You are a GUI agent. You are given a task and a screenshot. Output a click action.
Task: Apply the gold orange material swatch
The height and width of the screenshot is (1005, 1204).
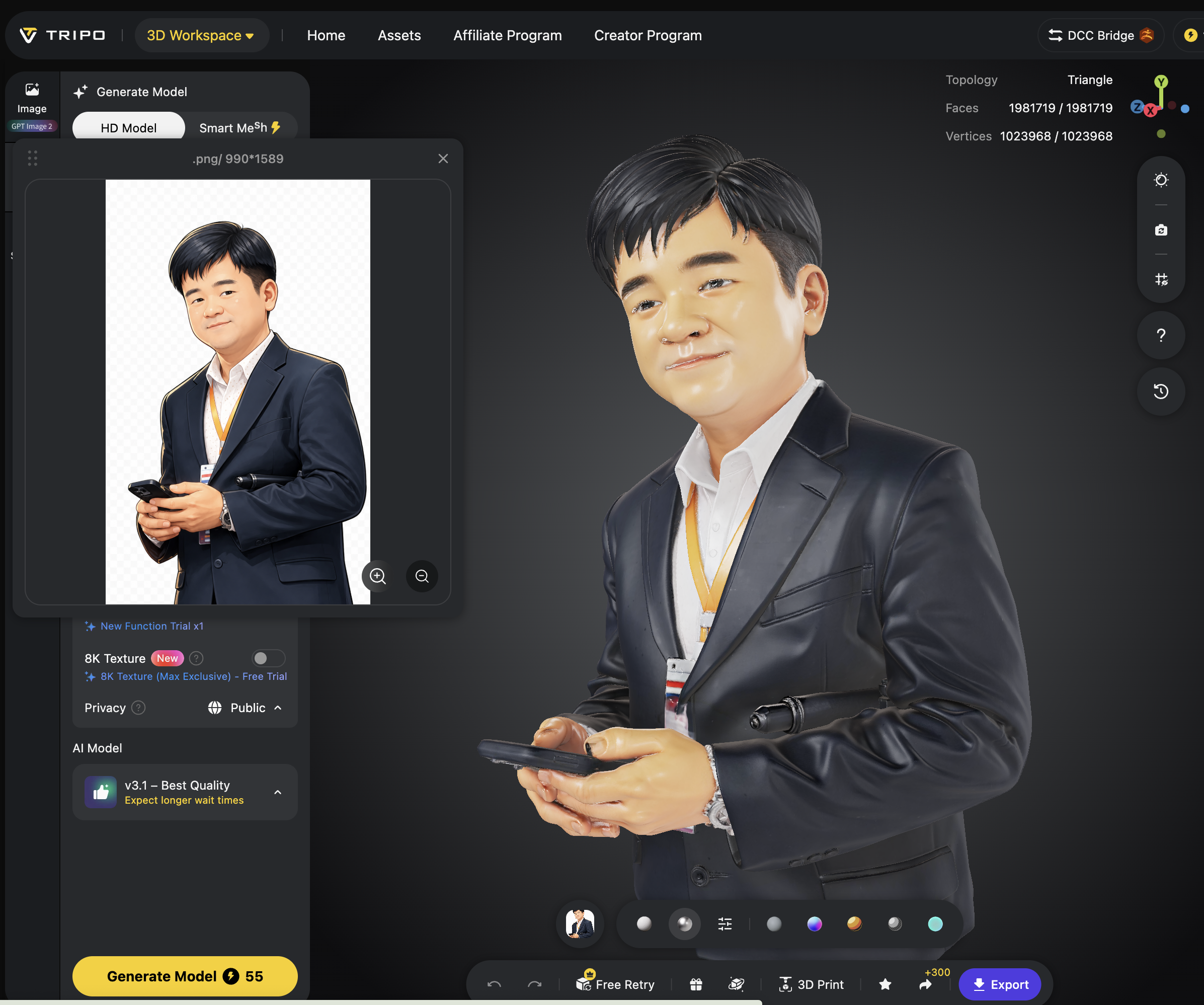[x=854, y=923]
